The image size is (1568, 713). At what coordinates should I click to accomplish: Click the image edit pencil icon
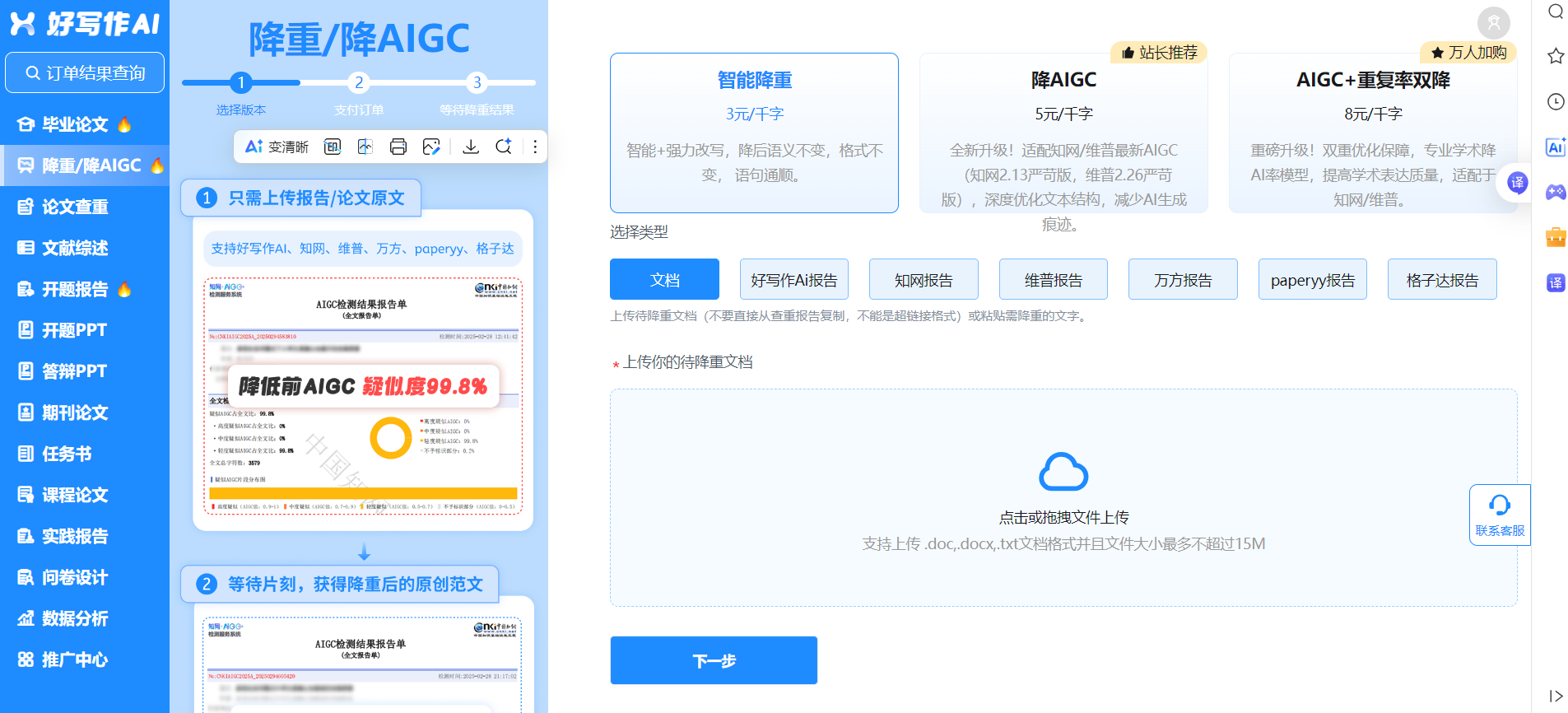pos(431,147)
